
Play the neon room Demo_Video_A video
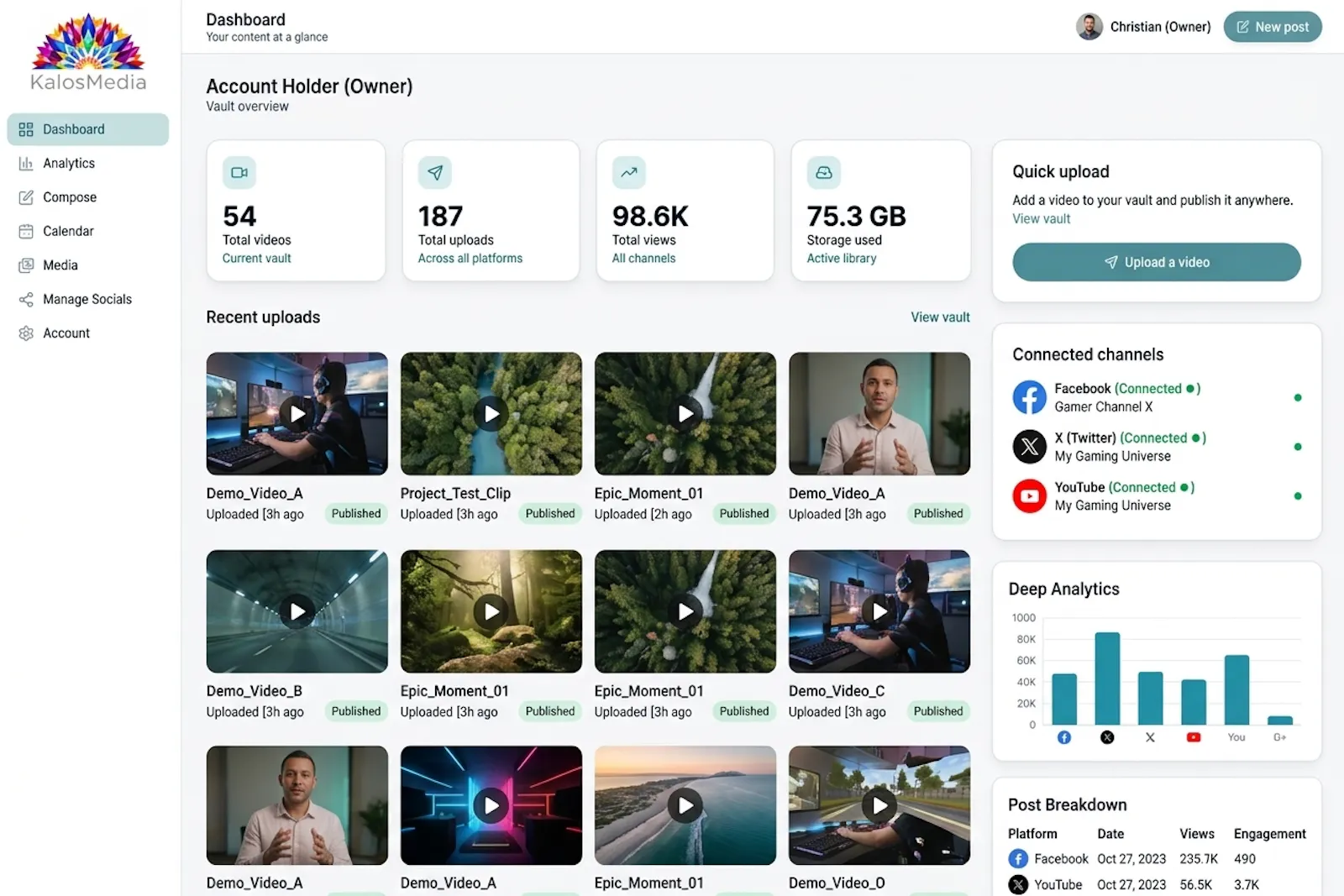[x=491, y=806]
